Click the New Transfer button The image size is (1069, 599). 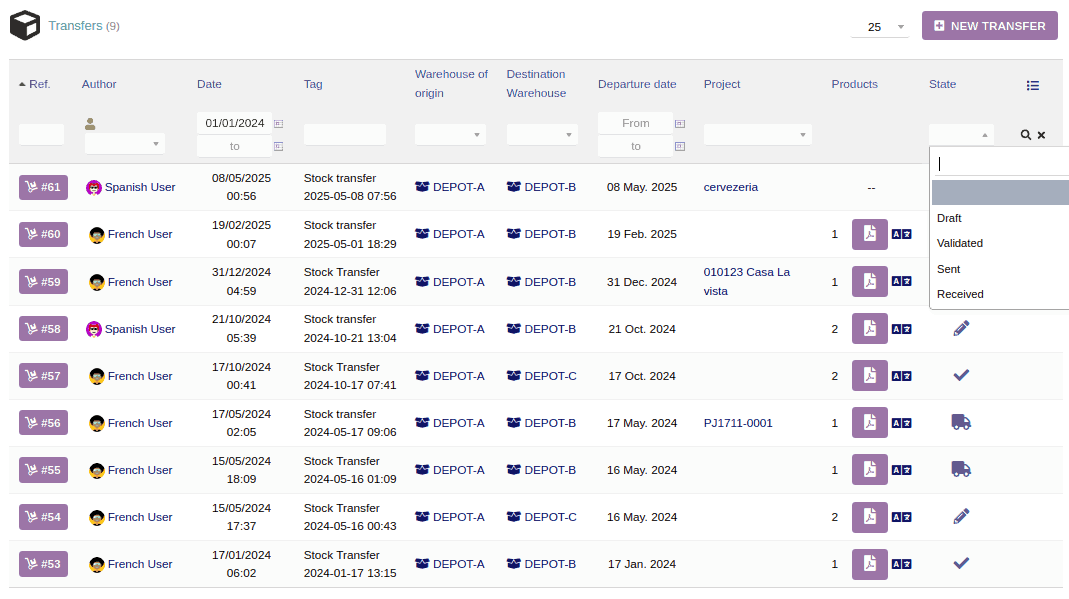point(989,26)
